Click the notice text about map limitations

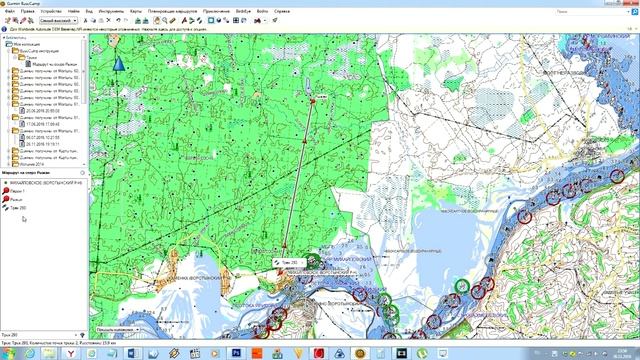[108, 29]
